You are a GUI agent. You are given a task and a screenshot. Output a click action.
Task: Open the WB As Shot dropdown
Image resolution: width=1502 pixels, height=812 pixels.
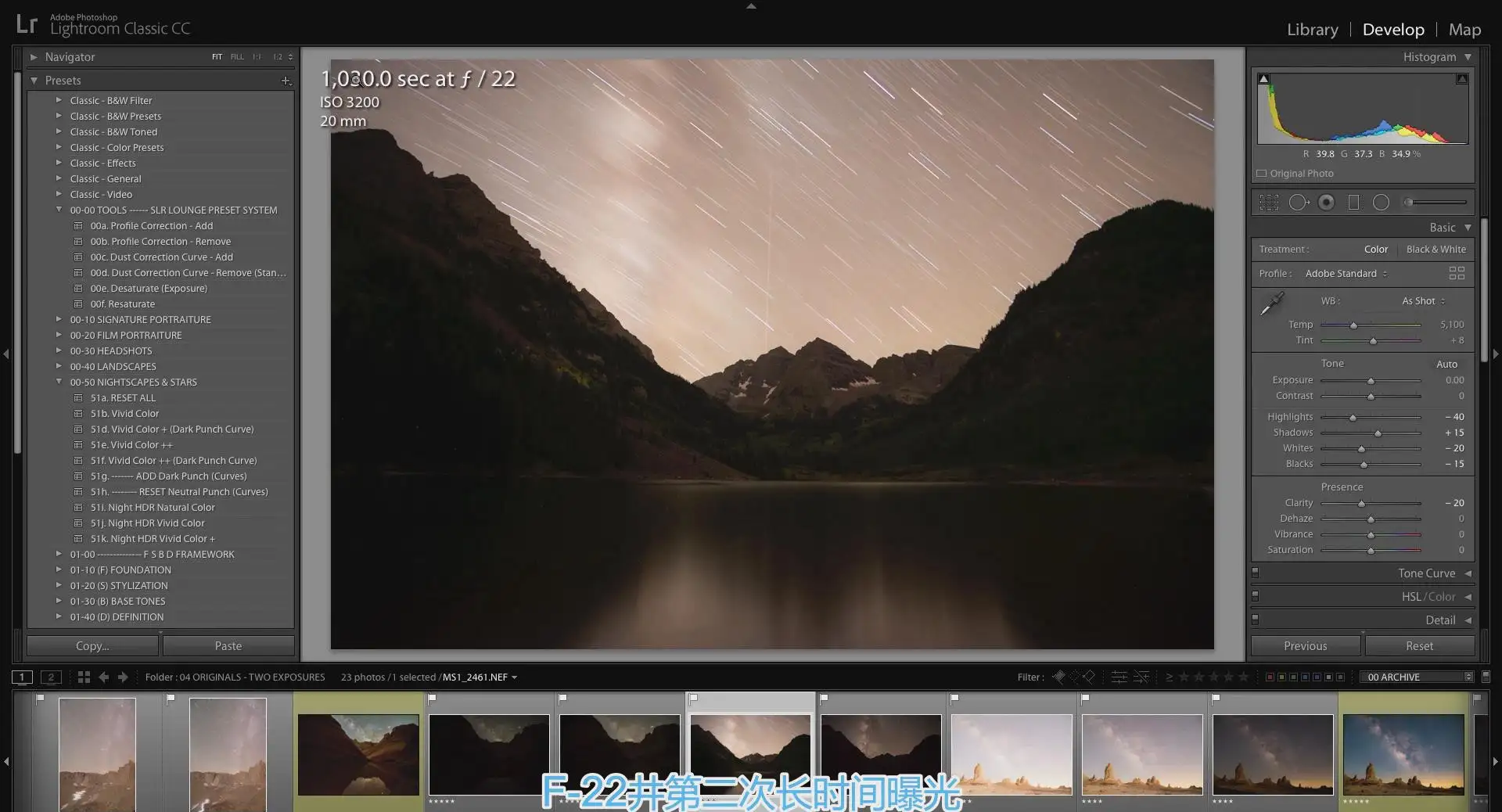click(x=1424, y=301)
